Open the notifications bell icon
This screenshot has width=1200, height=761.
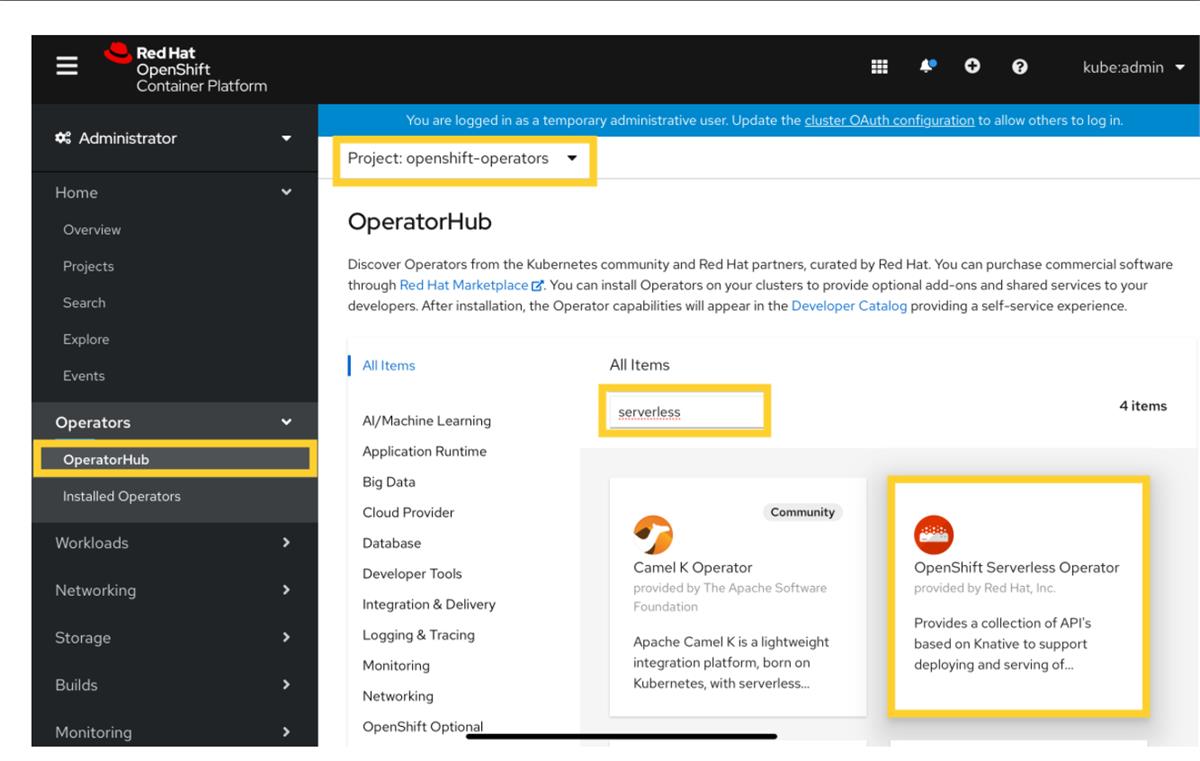click(x=925, y=66)
